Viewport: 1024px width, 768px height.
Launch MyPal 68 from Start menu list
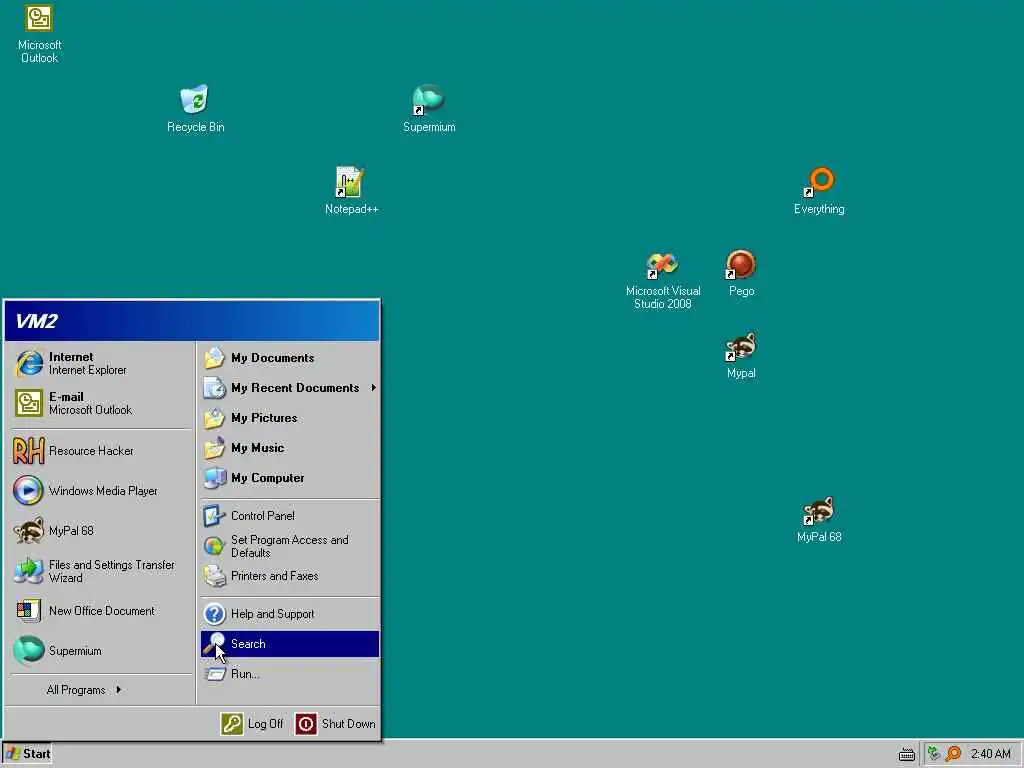pos(101,530)
